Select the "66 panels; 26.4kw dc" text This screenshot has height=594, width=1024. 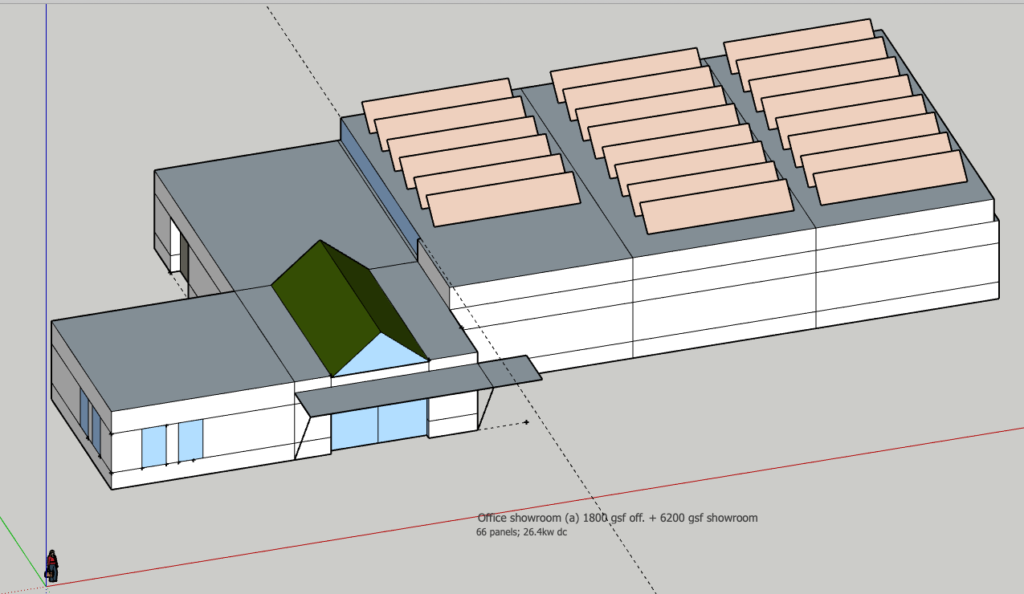coord(521,532)
